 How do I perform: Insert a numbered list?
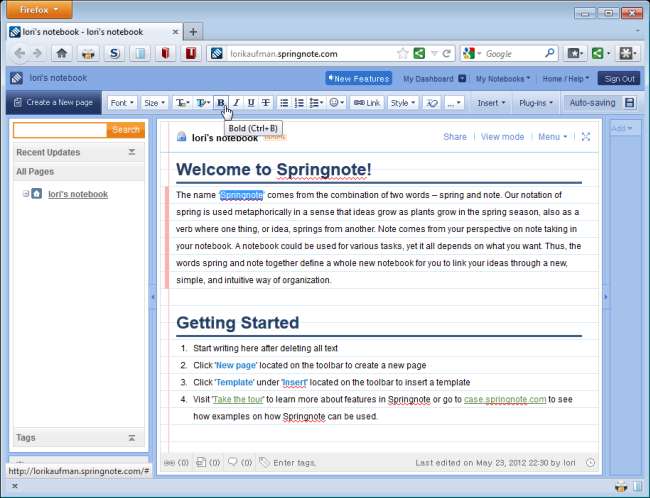(299, 102)
